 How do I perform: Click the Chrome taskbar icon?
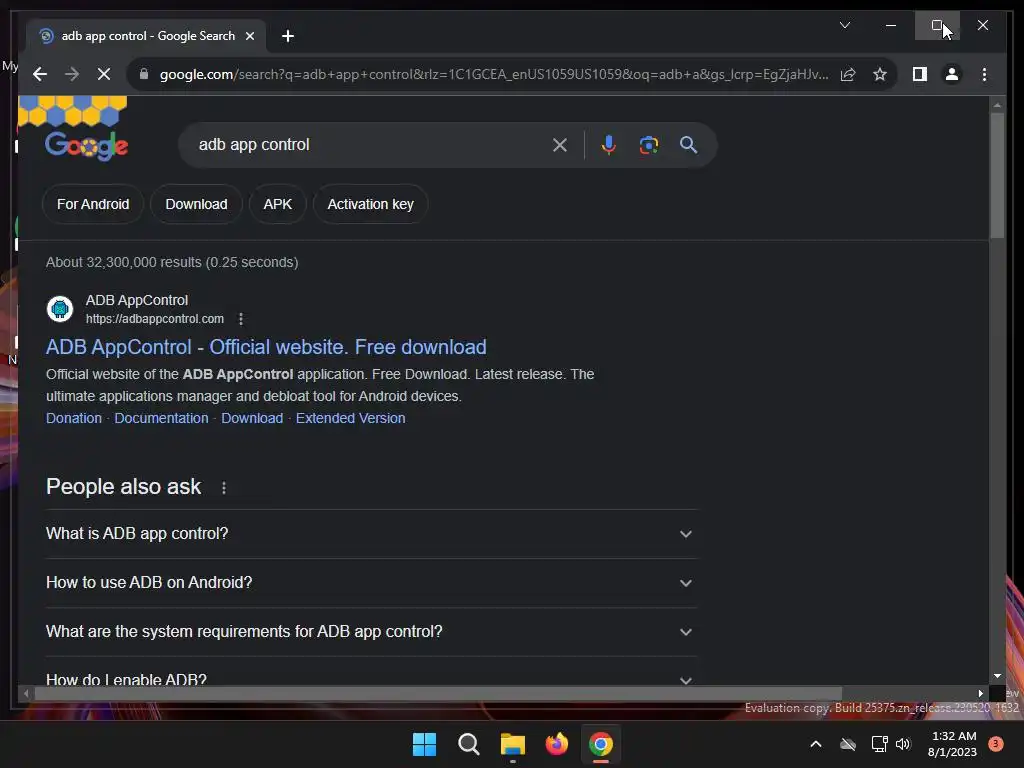point(601,744)
